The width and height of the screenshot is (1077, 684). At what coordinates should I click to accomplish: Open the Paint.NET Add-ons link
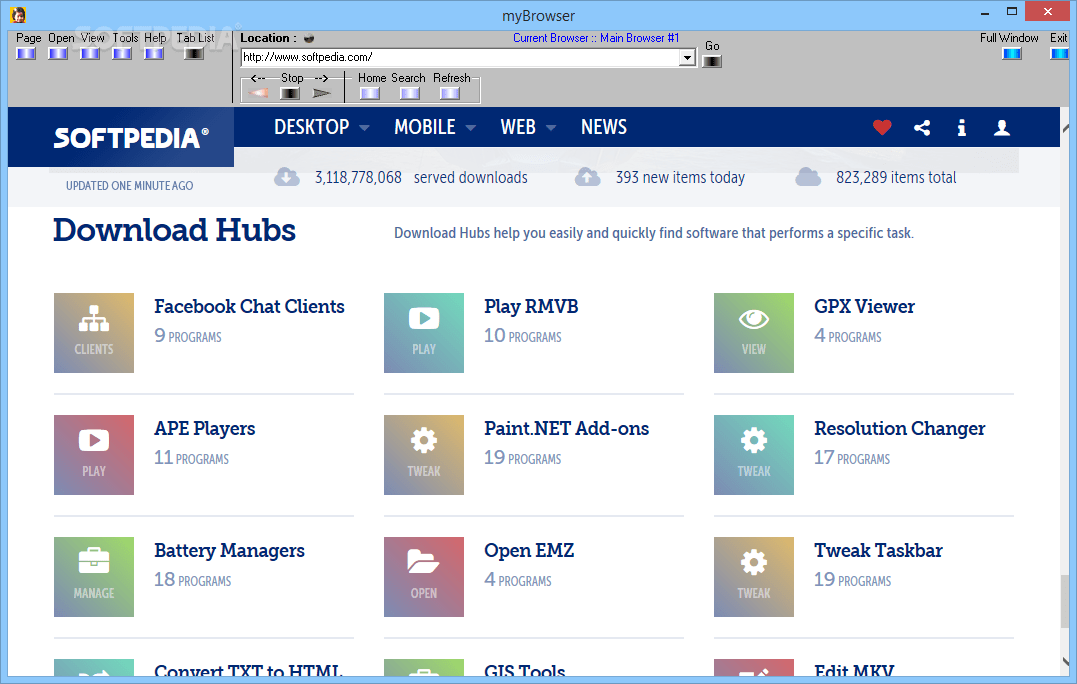[567, 429]
